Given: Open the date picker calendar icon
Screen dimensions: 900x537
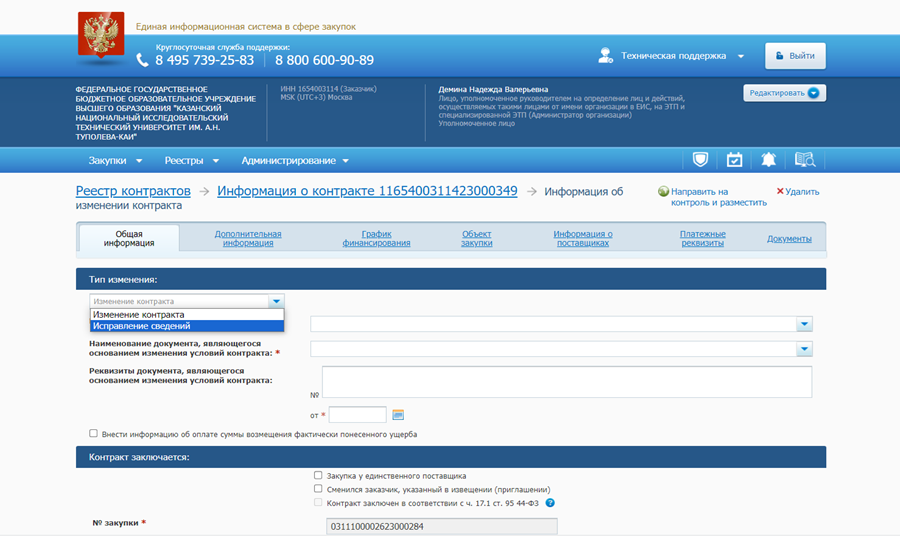Looking at the screenshot, I should 397,415.
